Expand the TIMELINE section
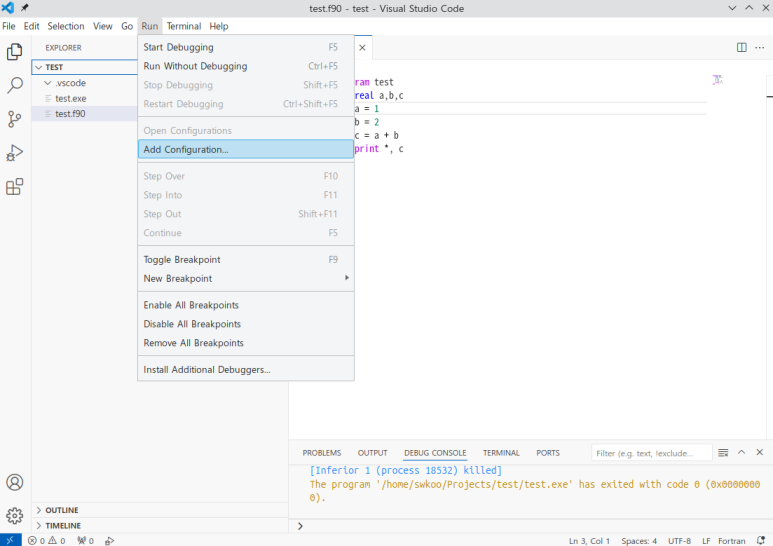773x546 pixels. point(39,526)
